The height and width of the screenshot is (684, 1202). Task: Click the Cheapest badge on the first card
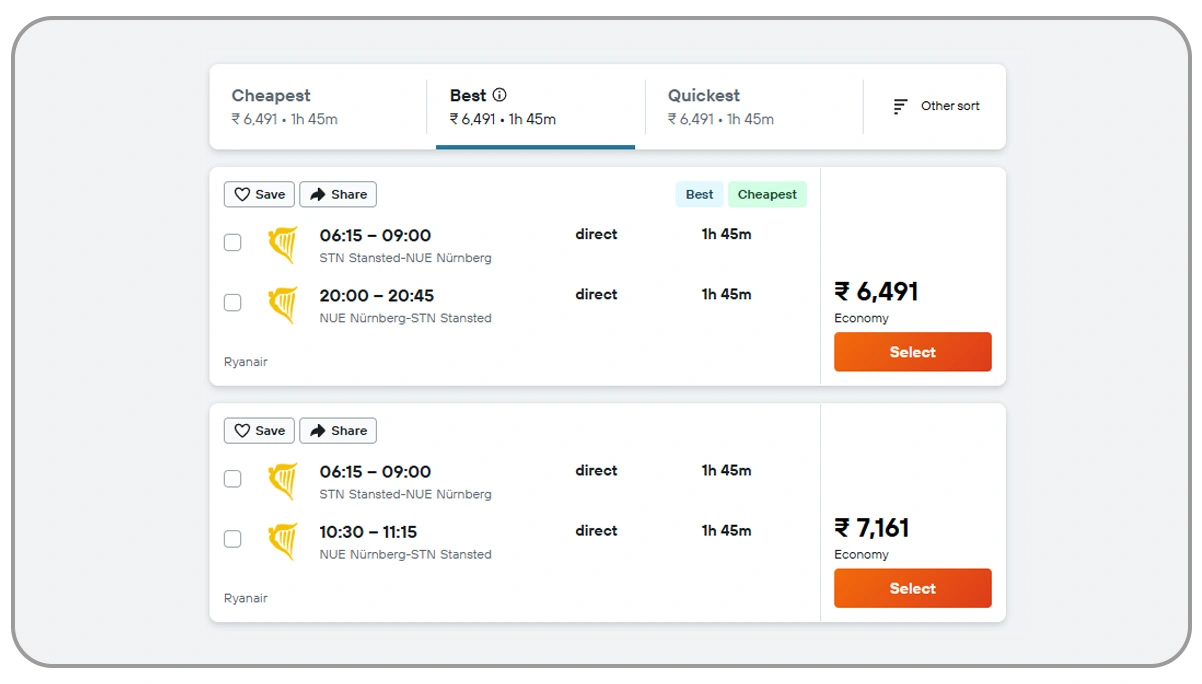767,194
